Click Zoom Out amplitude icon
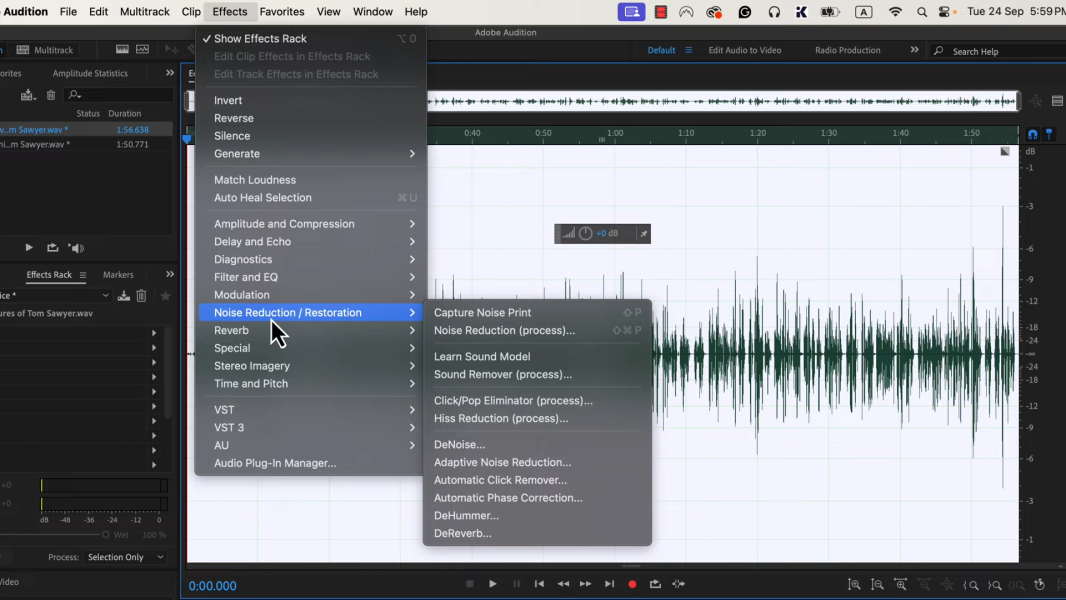Image resolution: width=1066 pixels, height=600 pixels. pyautogui.click(x=877, y=584)
